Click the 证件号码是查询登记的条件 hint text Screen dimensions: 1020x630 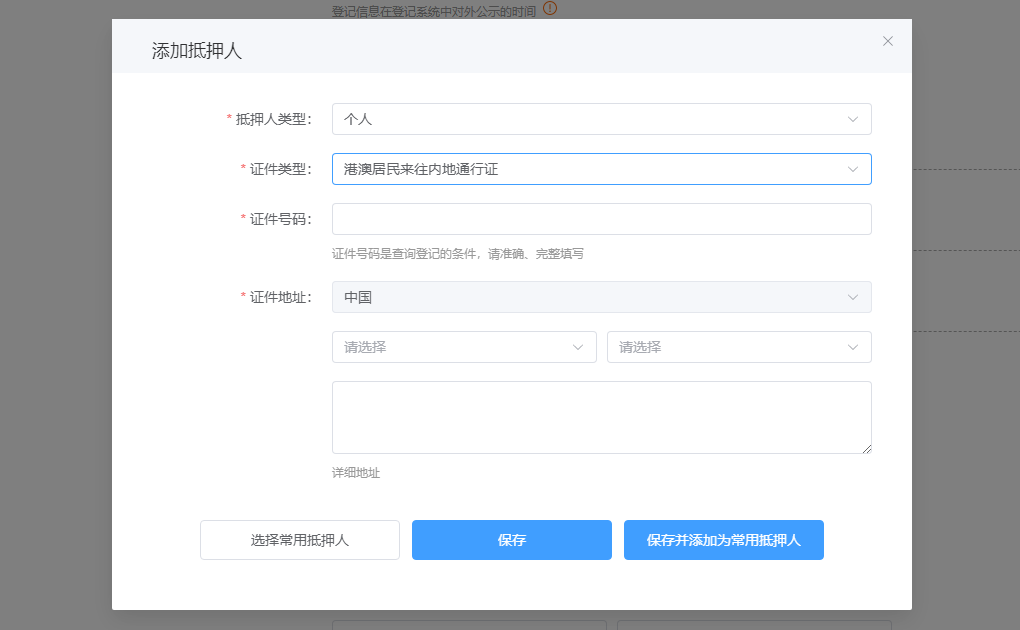[x=457, y=254]
